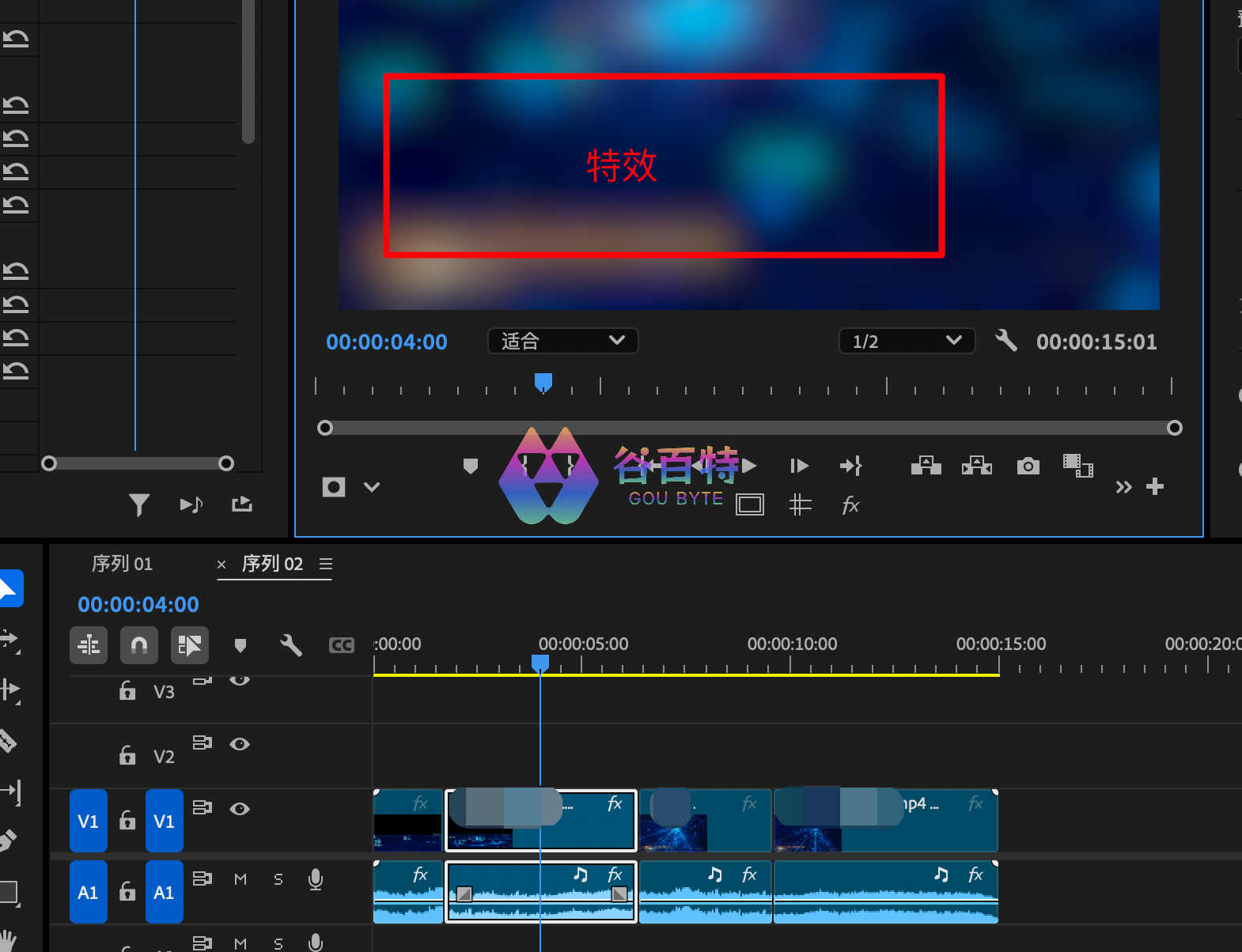
Task: Switch to the 序列 01 tab
Action: click(x=122, y=564)
